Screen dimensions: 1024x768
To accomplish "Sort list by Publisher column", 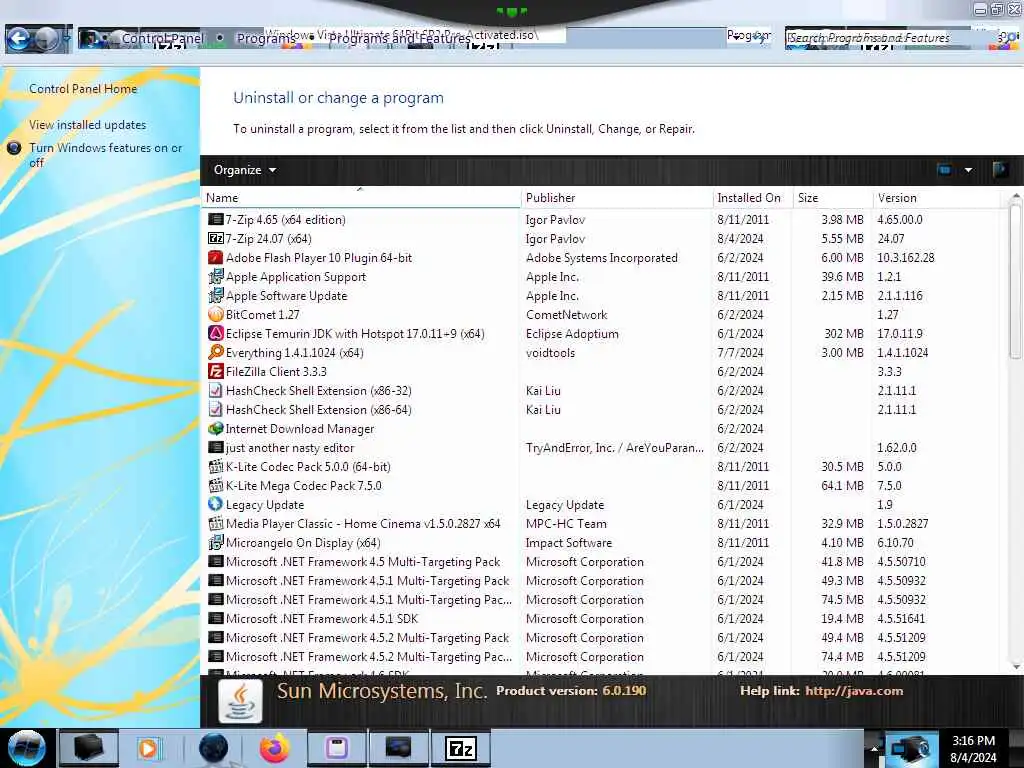I will pyautogui.click(x=616, y=198).
